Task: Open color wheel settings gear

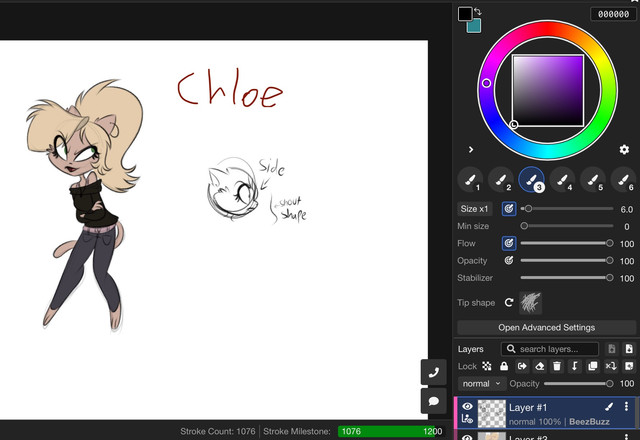Action: [x=624, y=149]
